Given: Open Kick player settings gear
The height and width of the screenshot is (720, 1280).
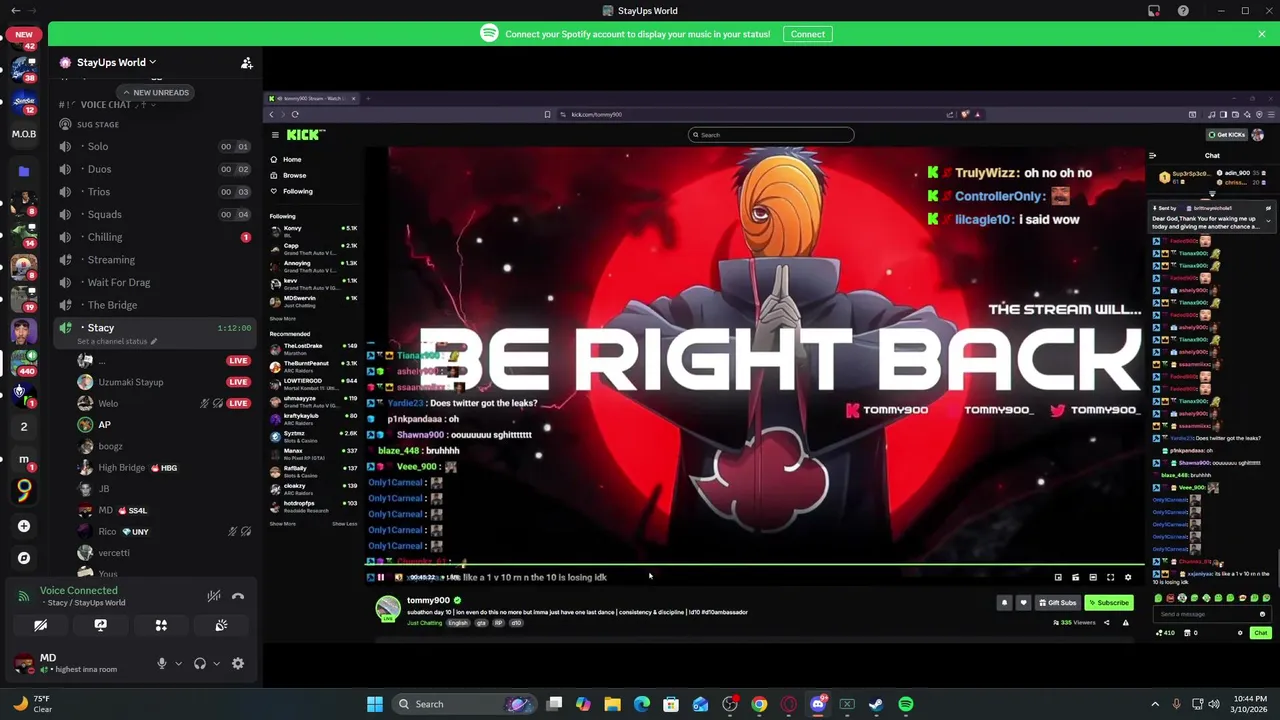Looking at the screenshot, I should coord(1128,577).
